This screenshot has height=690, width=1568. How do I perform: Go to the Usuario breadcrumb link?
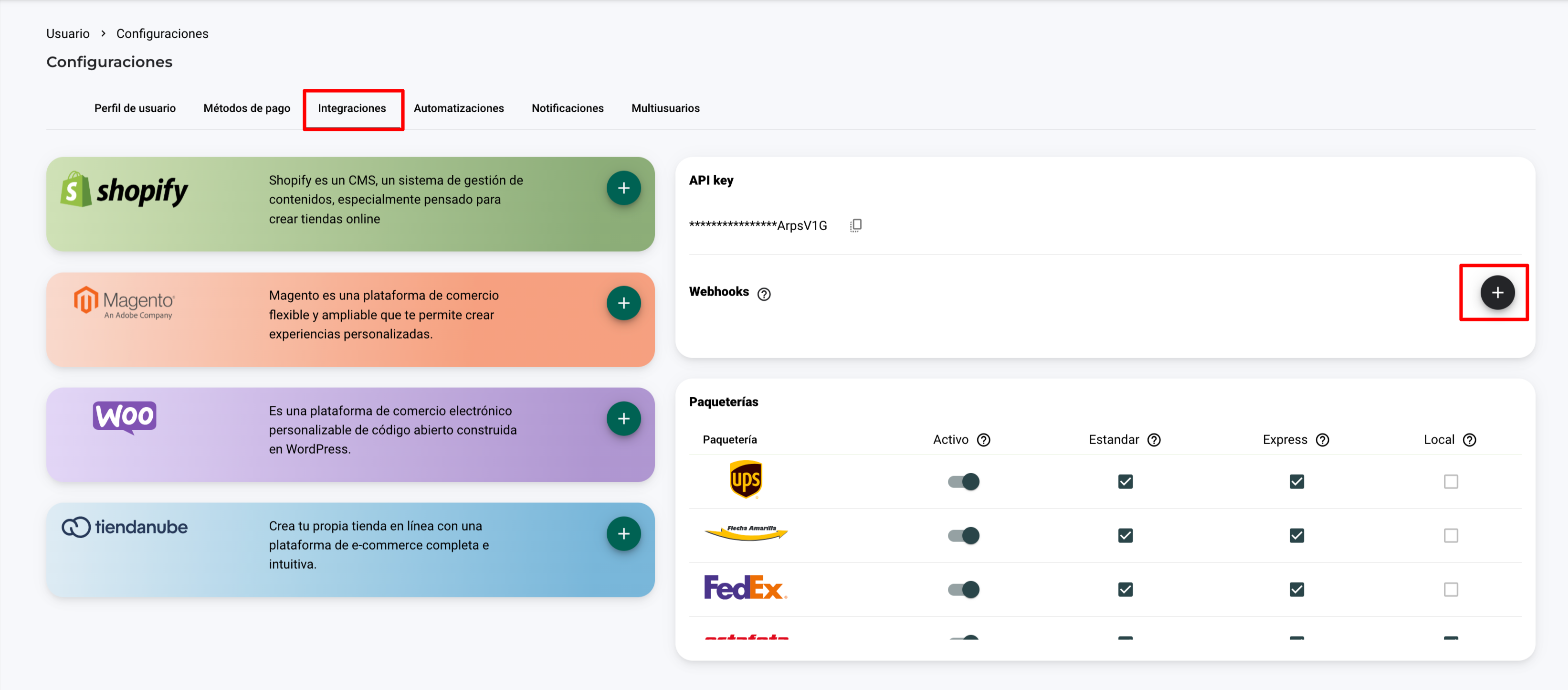[x=68, y=33]
